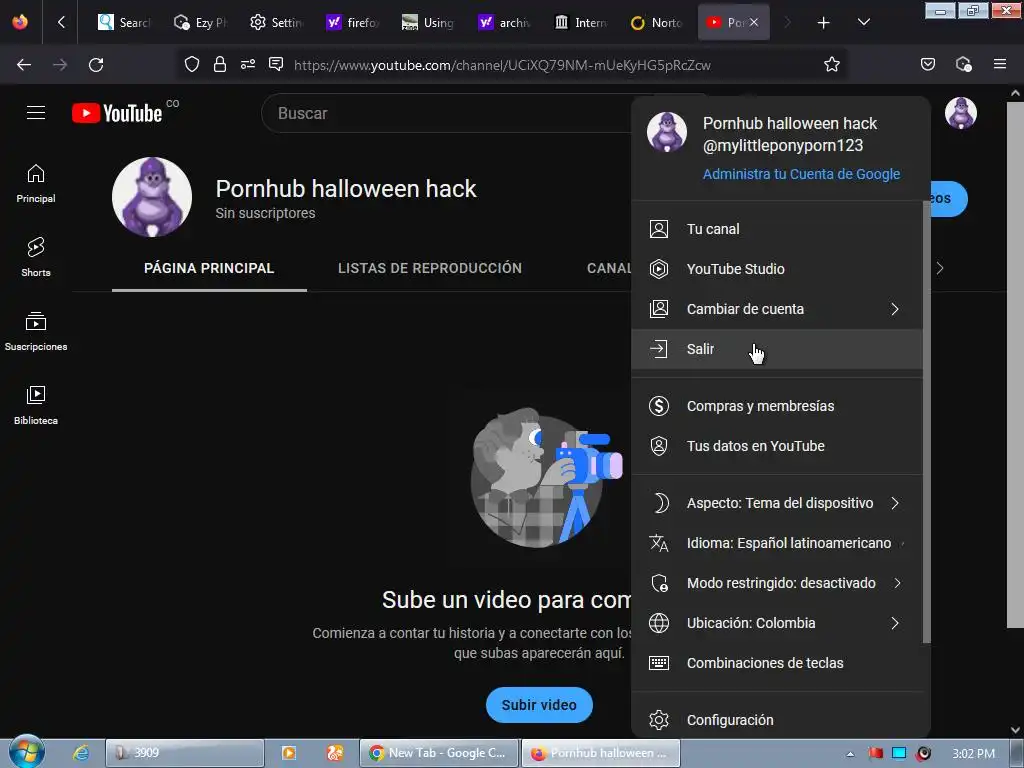Image resolution: width=1024 pixels, height=768 pixels.
Task: Select the PÁGINA PRINCIPAL tab
Action: click(x=209, y=268)
